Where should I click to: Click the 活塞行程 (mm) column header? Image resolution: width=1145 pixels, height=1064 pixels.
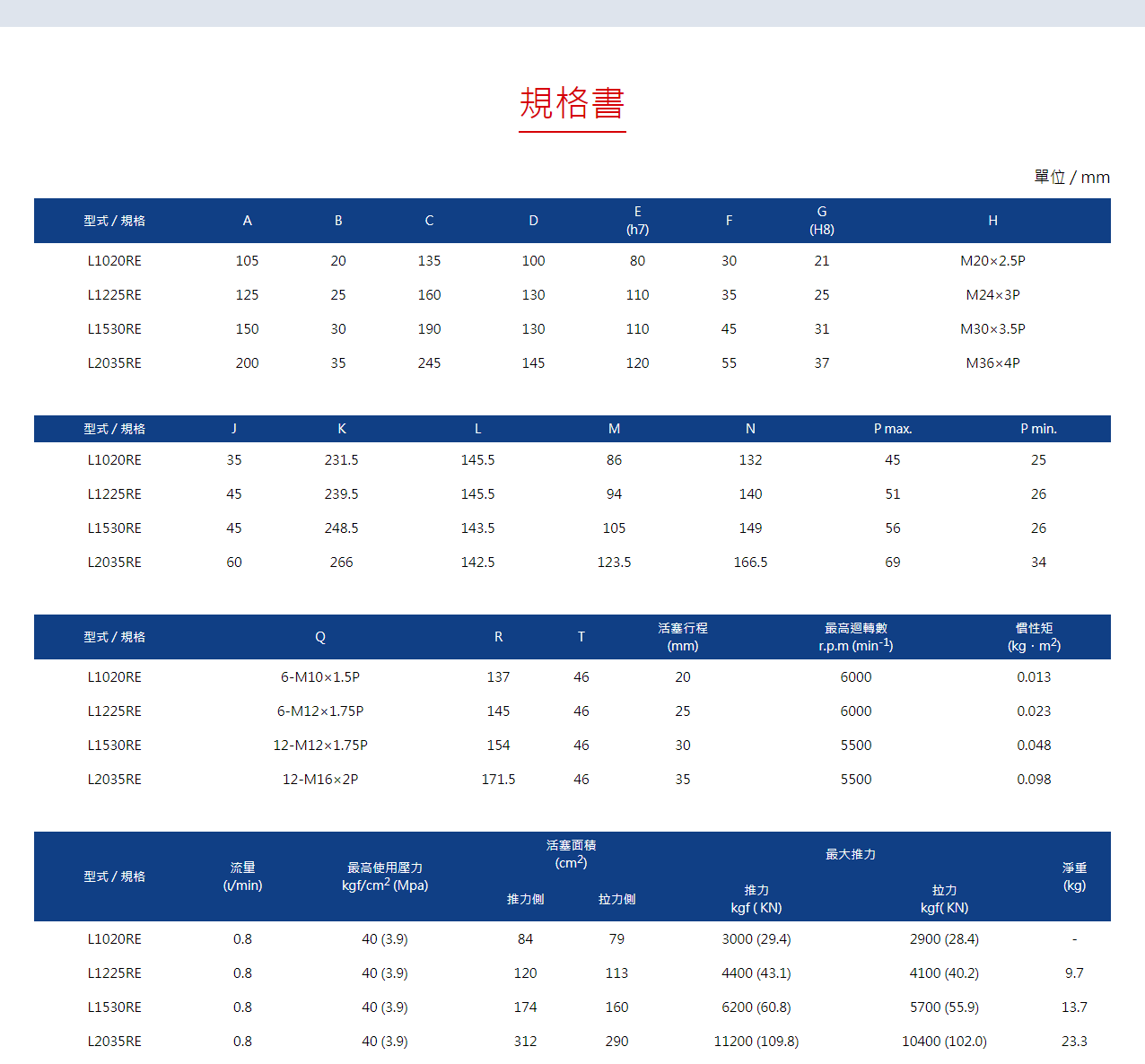tap(682, 637)
